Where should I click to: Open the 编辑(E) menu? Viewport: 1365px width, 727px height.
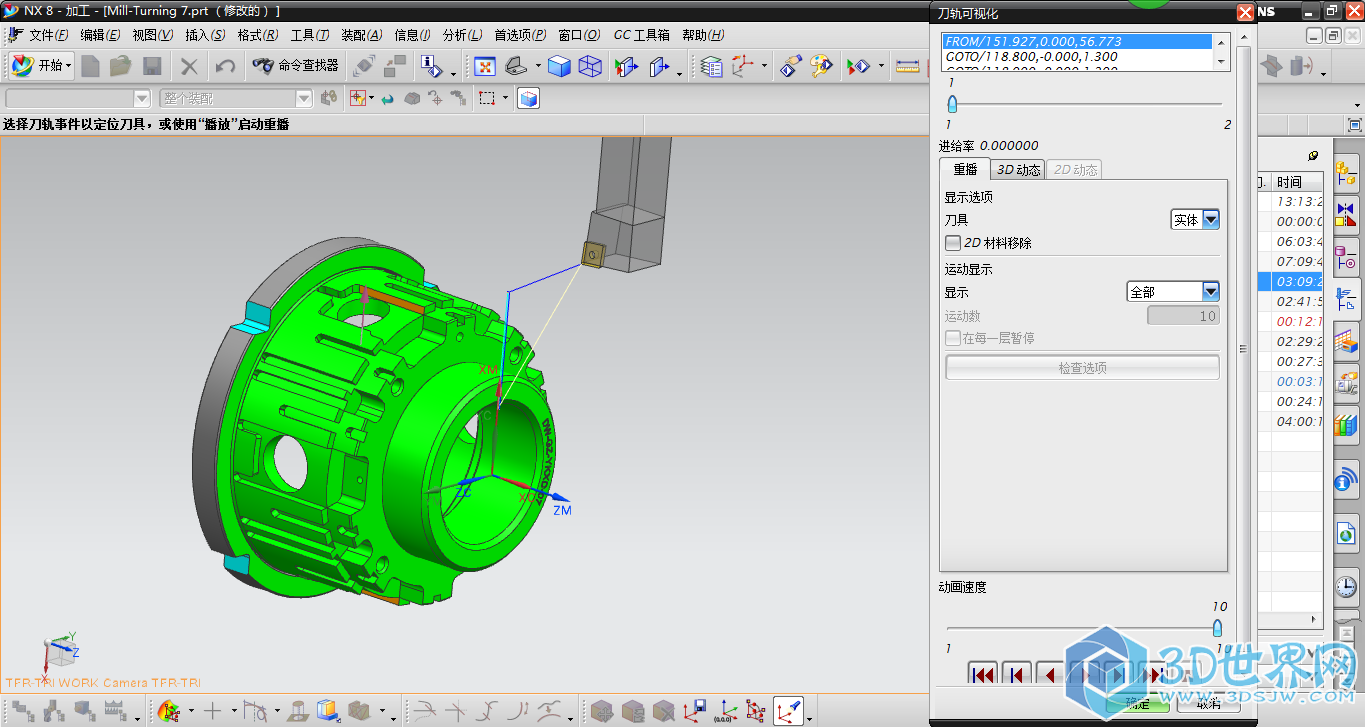tap(100, 35)
